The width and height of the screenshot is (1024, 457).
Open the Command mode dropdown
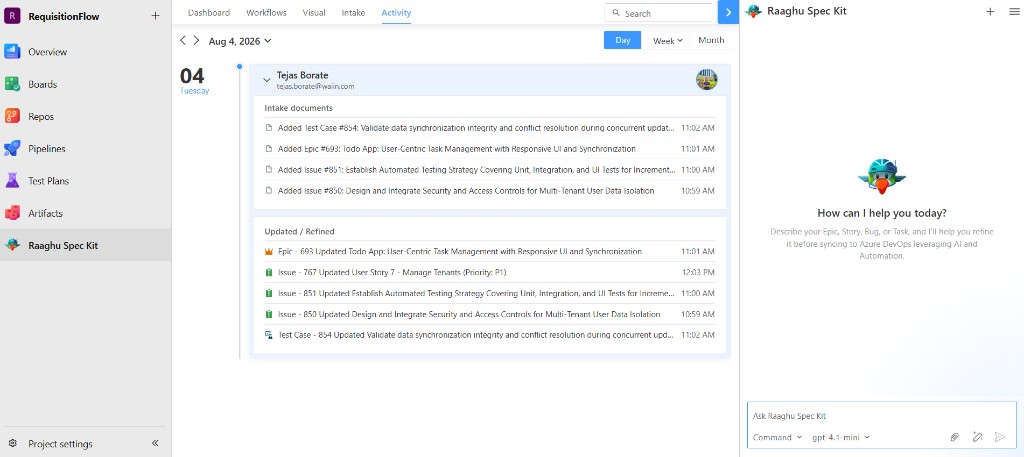pyautogui.click(x=777, y=437)
